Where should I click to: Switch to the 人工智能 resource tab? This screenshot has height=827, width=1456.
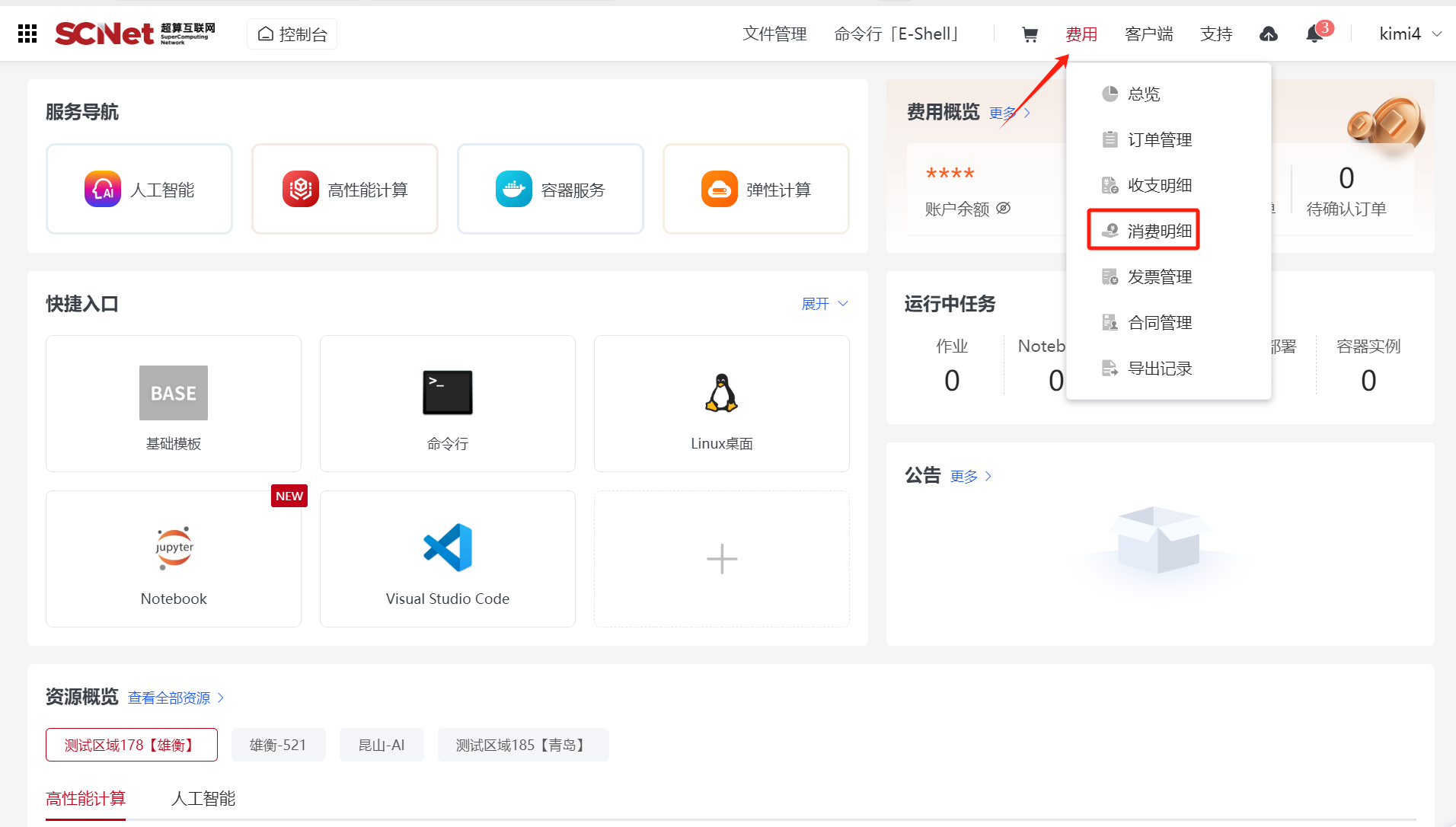[x=203, y=798]
